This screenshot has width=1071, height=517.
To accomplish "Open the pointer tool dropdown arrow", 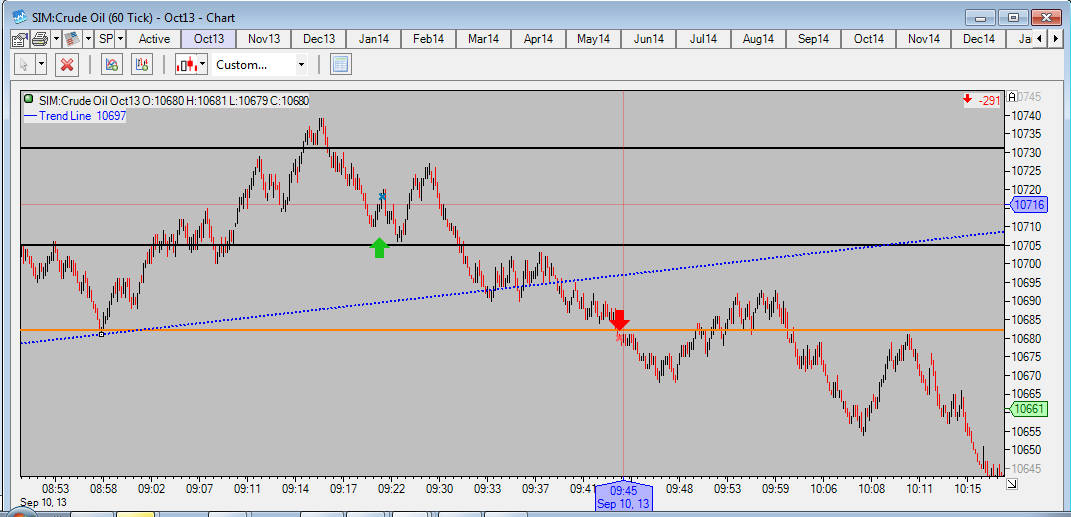I will pyautogui.click(x=41, y=66).
